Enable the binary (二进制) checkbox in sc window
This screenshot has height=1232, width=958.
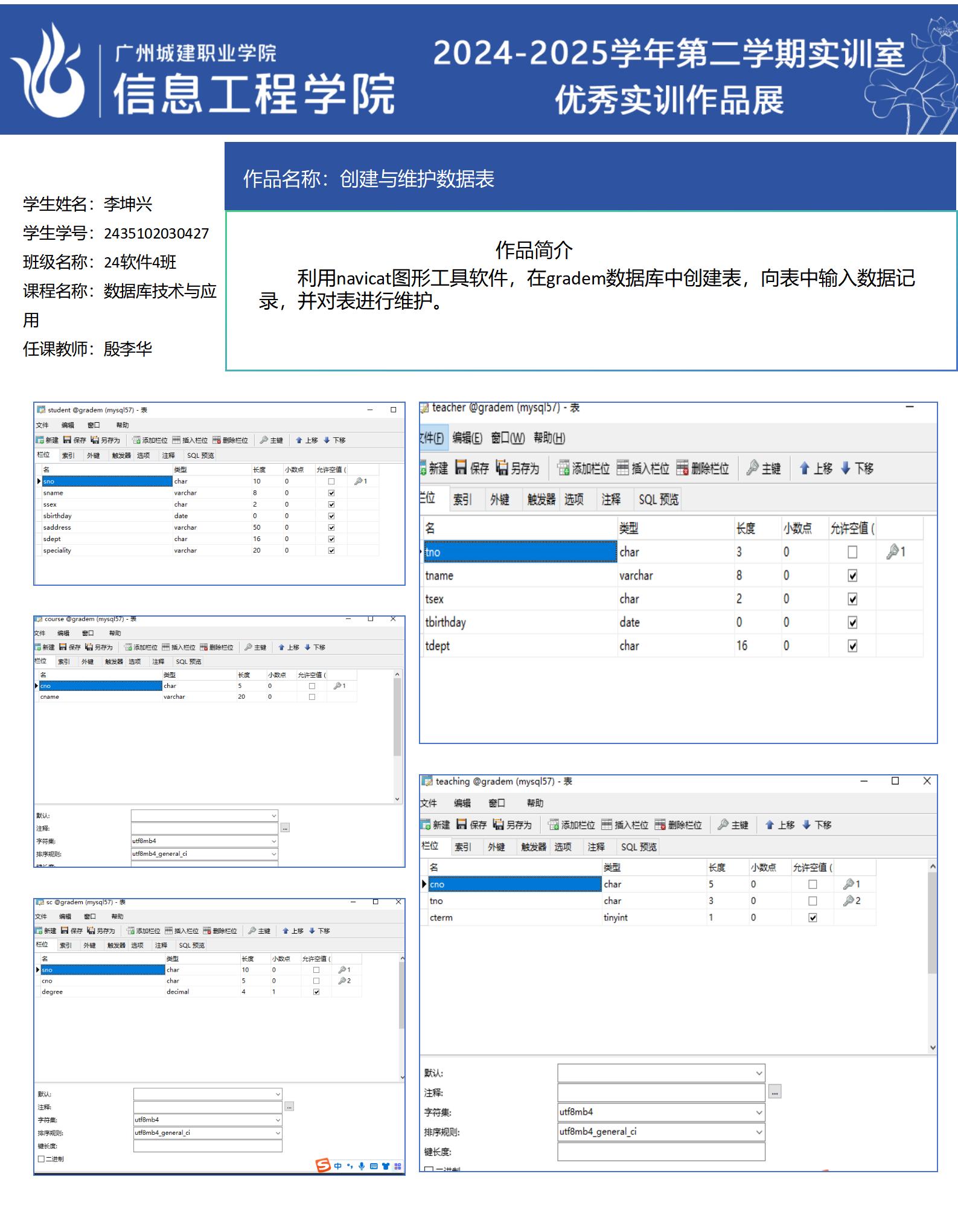[x=42, y=1159]
